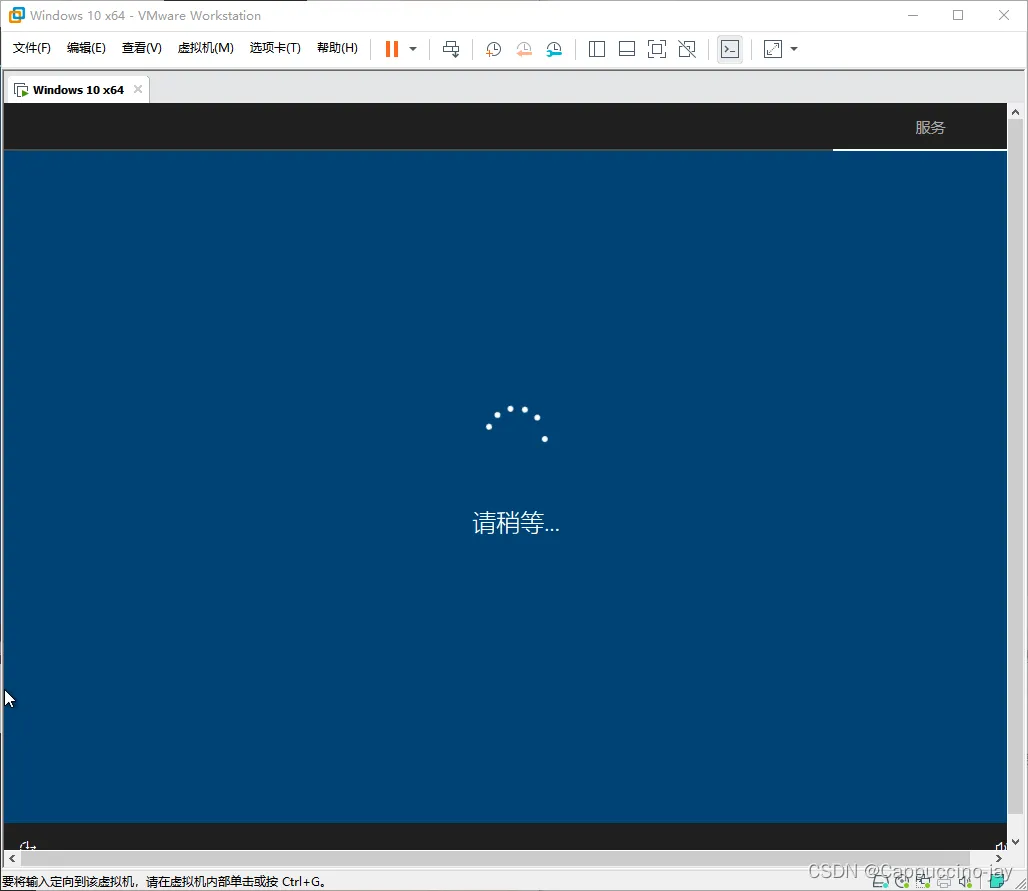
Task: Toggle the library sidebar panel
Action: click(597, 49)
